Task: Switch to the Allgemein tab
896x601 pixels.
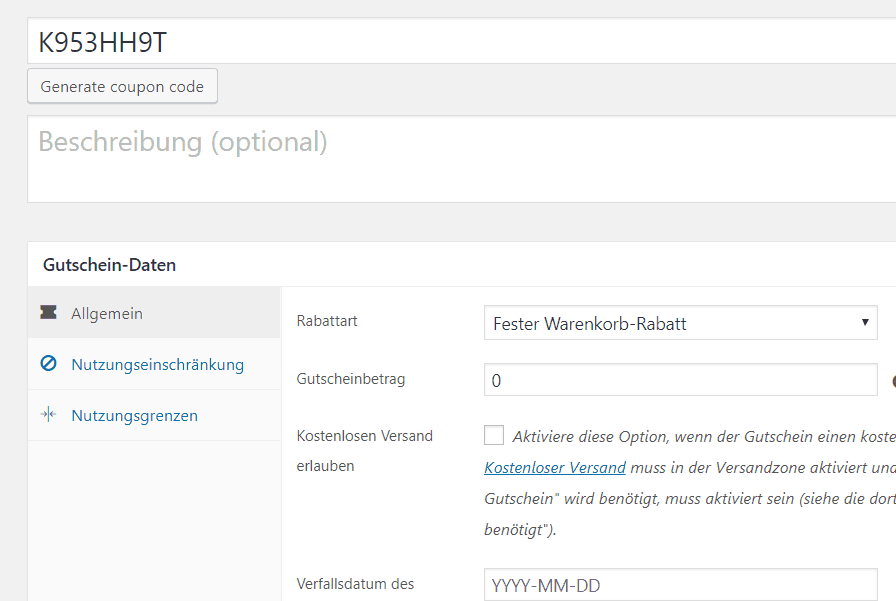Action: pos(107,313)
